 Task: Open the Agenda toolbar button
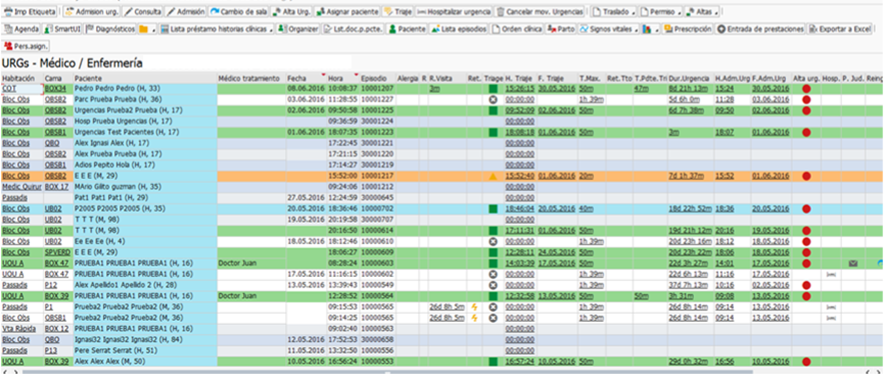21,29
